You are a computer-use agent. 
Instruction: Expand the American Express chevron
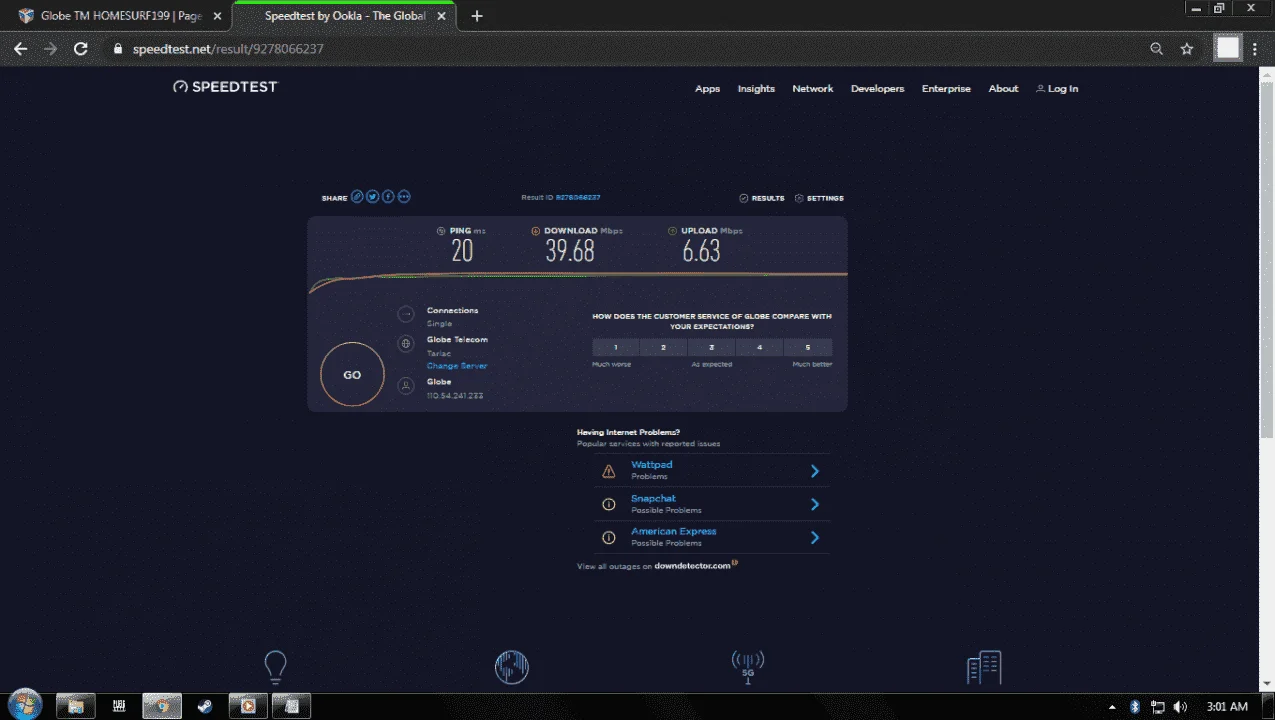pos(815,537)
